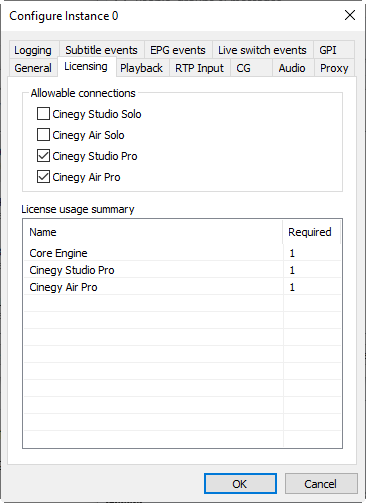
Task: Switch to the Live switch events tab
Action: [262, 50]
